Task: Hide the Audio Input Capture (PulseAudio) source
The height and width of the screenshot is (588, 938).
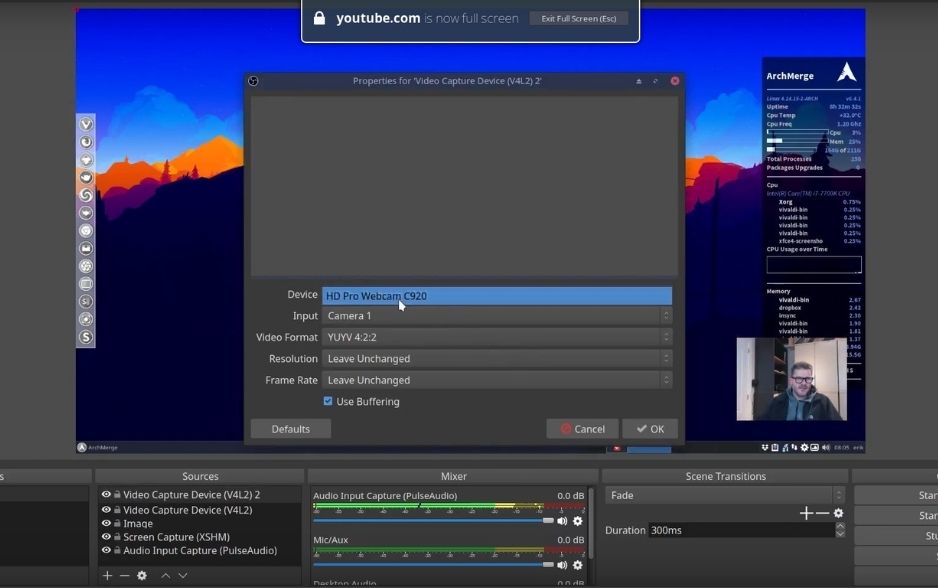Action: pos(106,550)
